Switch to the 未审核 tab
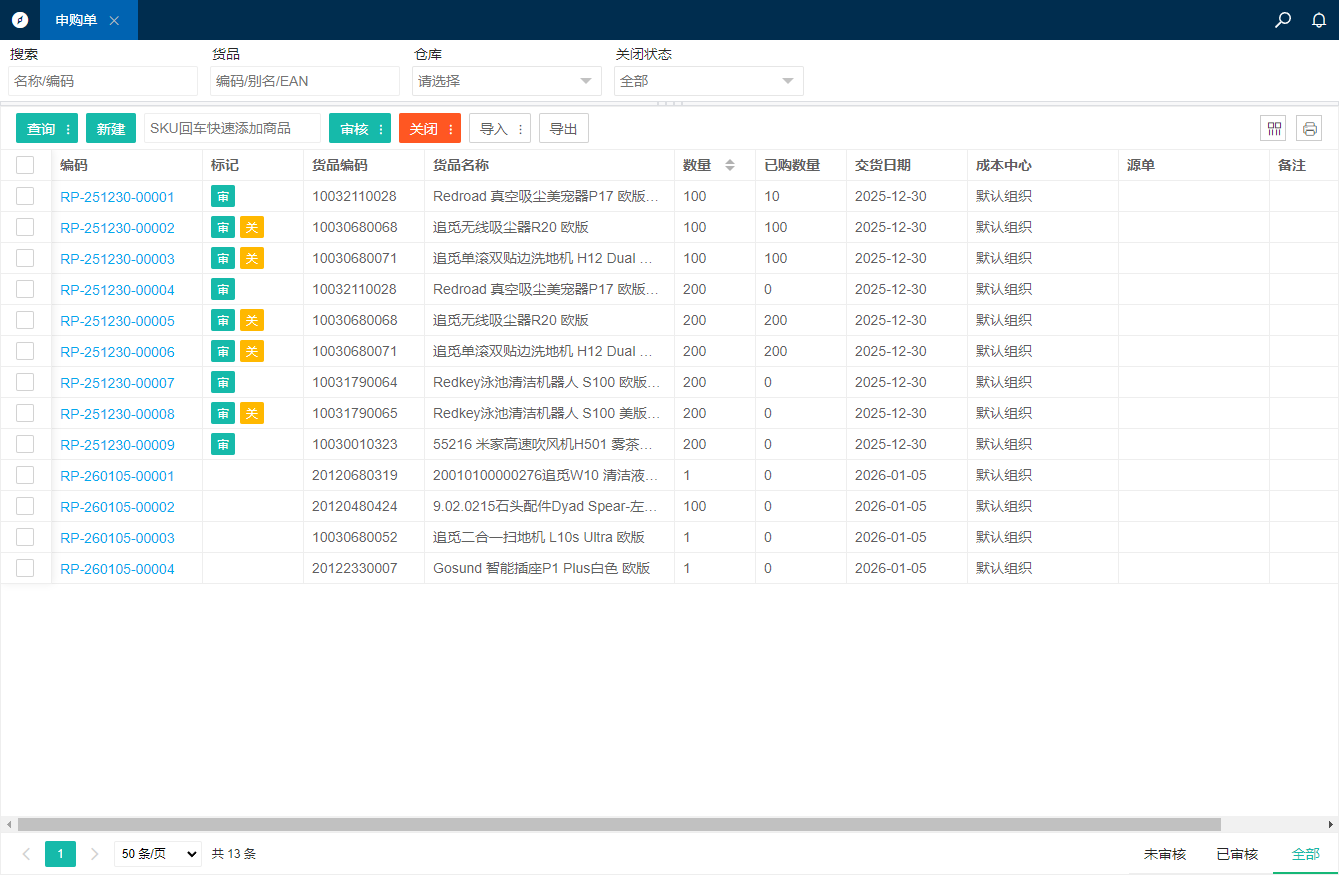The image size is (1339, 875). 1164,854
